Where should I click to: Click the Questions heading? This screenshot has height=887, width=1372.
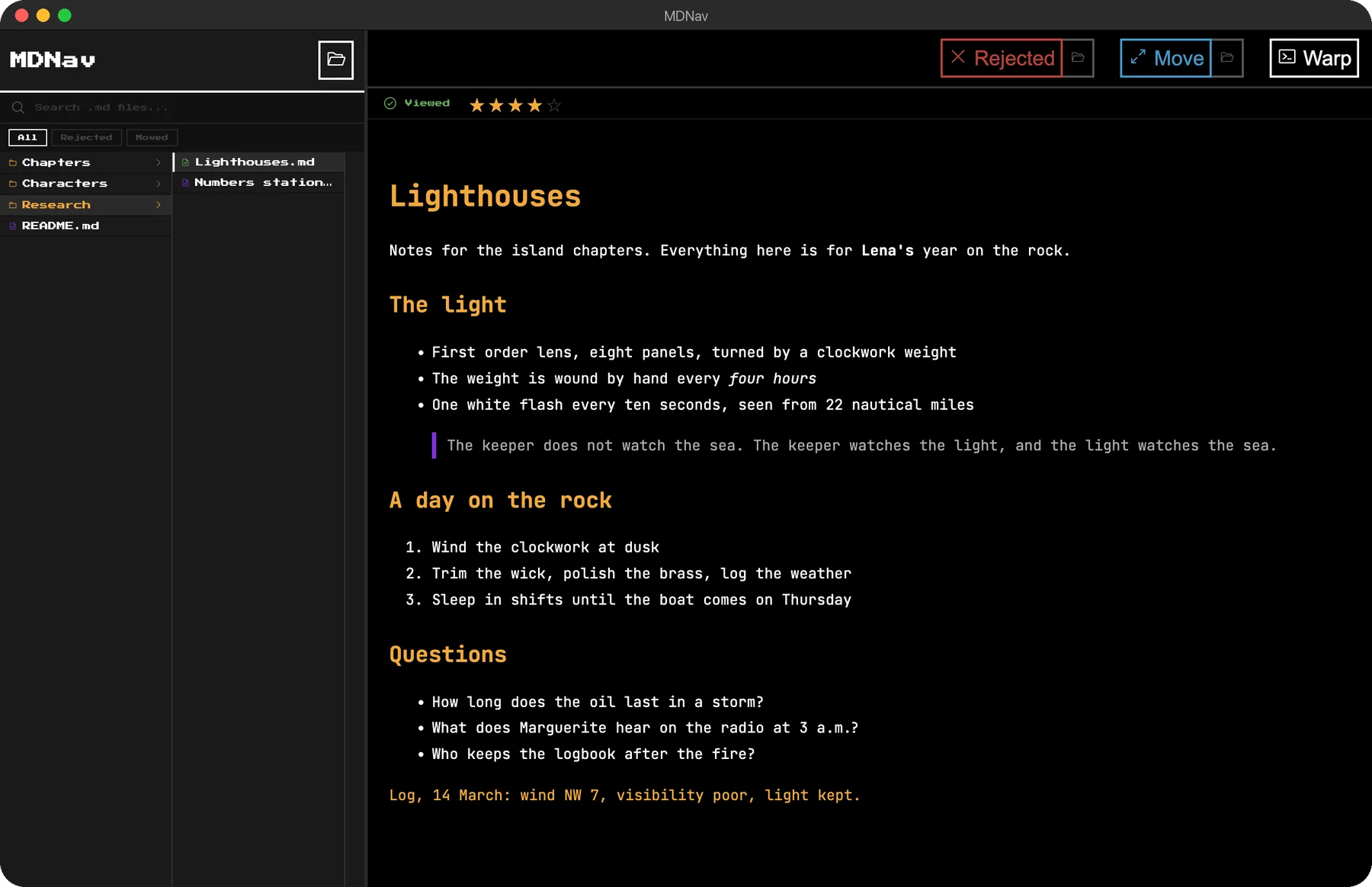tap(447, 655)
